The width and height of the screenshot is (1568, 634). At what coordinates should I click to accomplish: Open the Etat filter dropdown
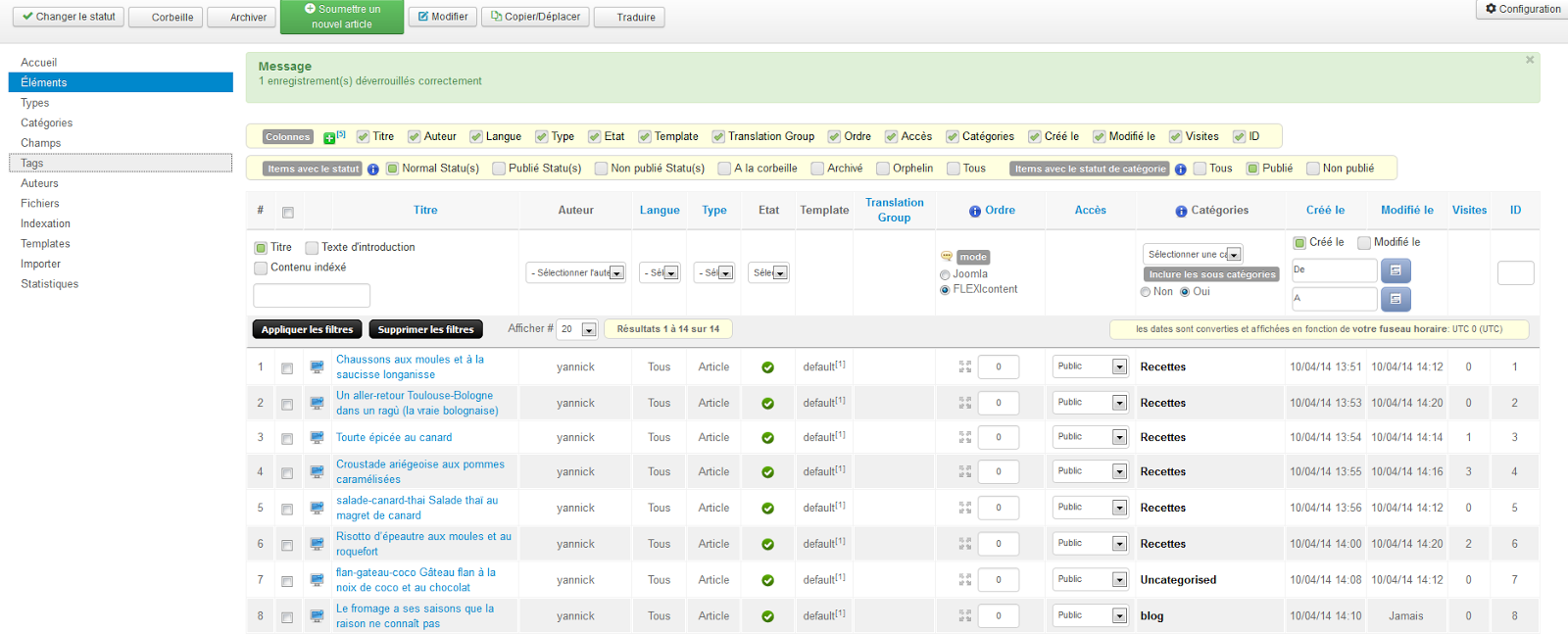(769, 272)
